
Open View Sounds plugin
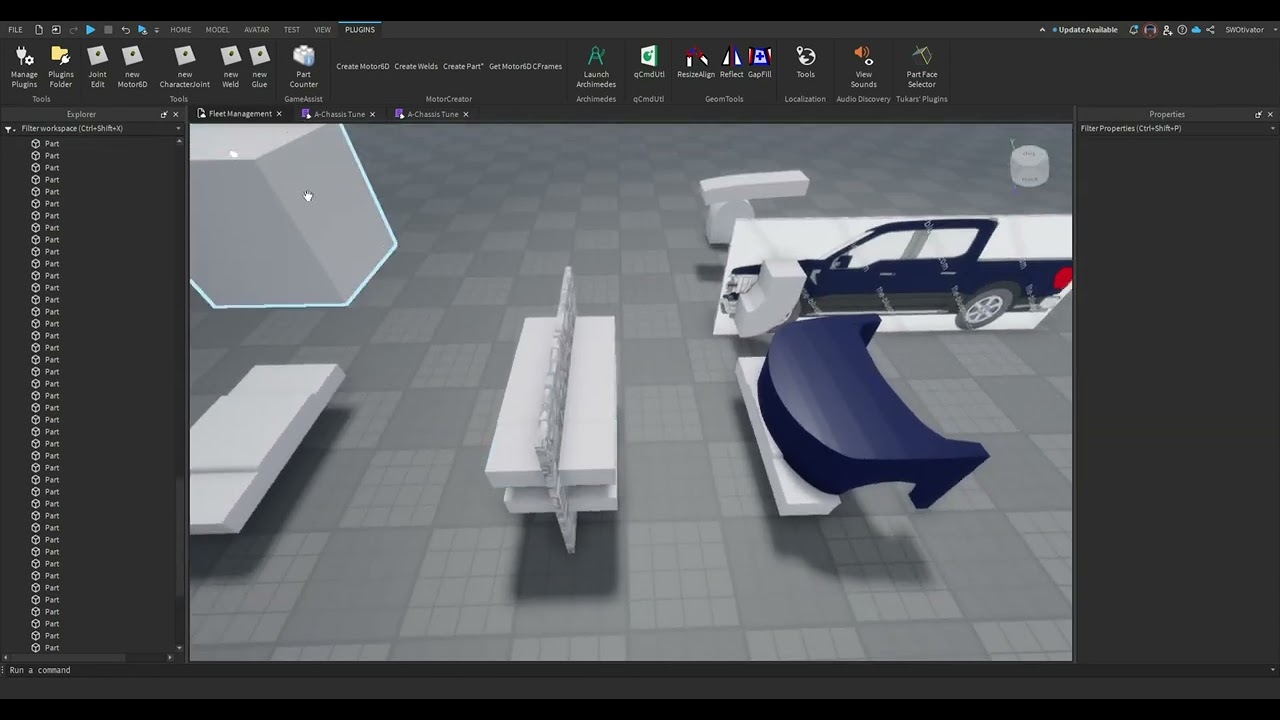point(863,66)
